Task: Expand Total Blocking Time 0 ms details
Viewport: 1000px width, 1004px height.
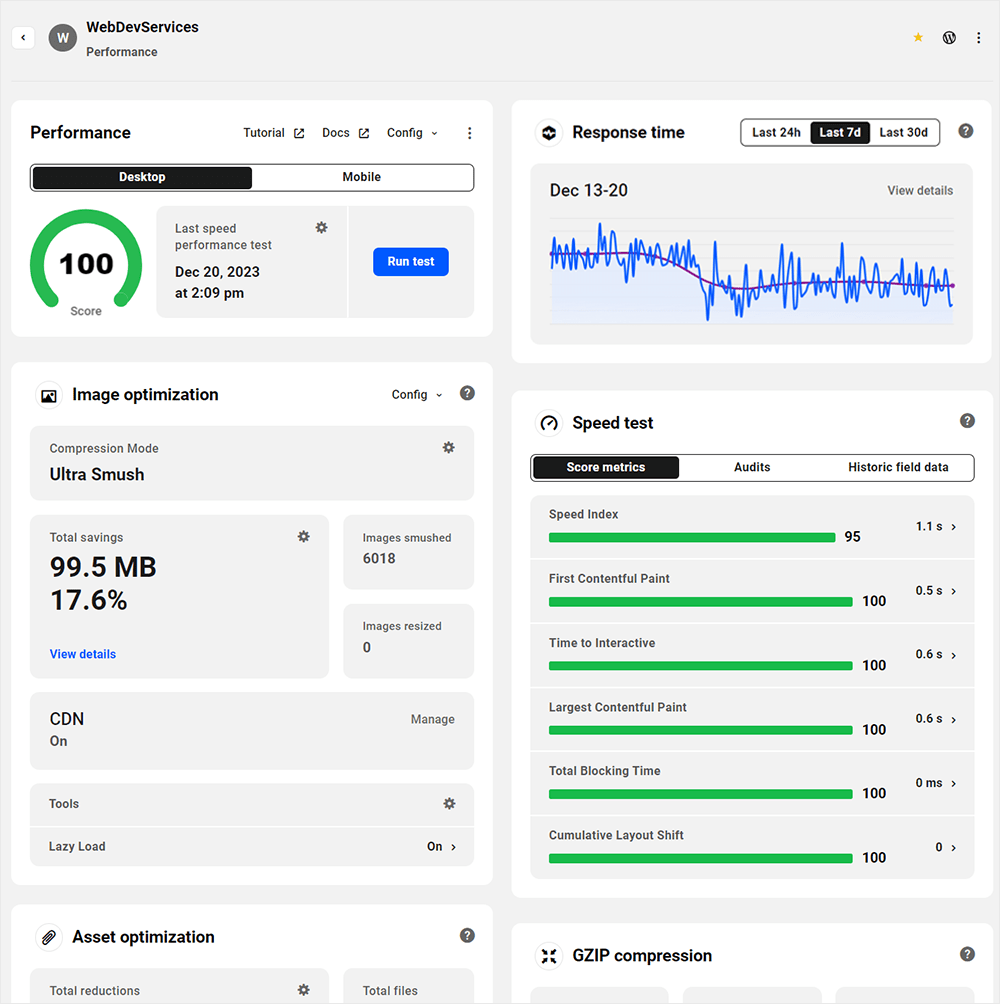Action: (935, 783)
